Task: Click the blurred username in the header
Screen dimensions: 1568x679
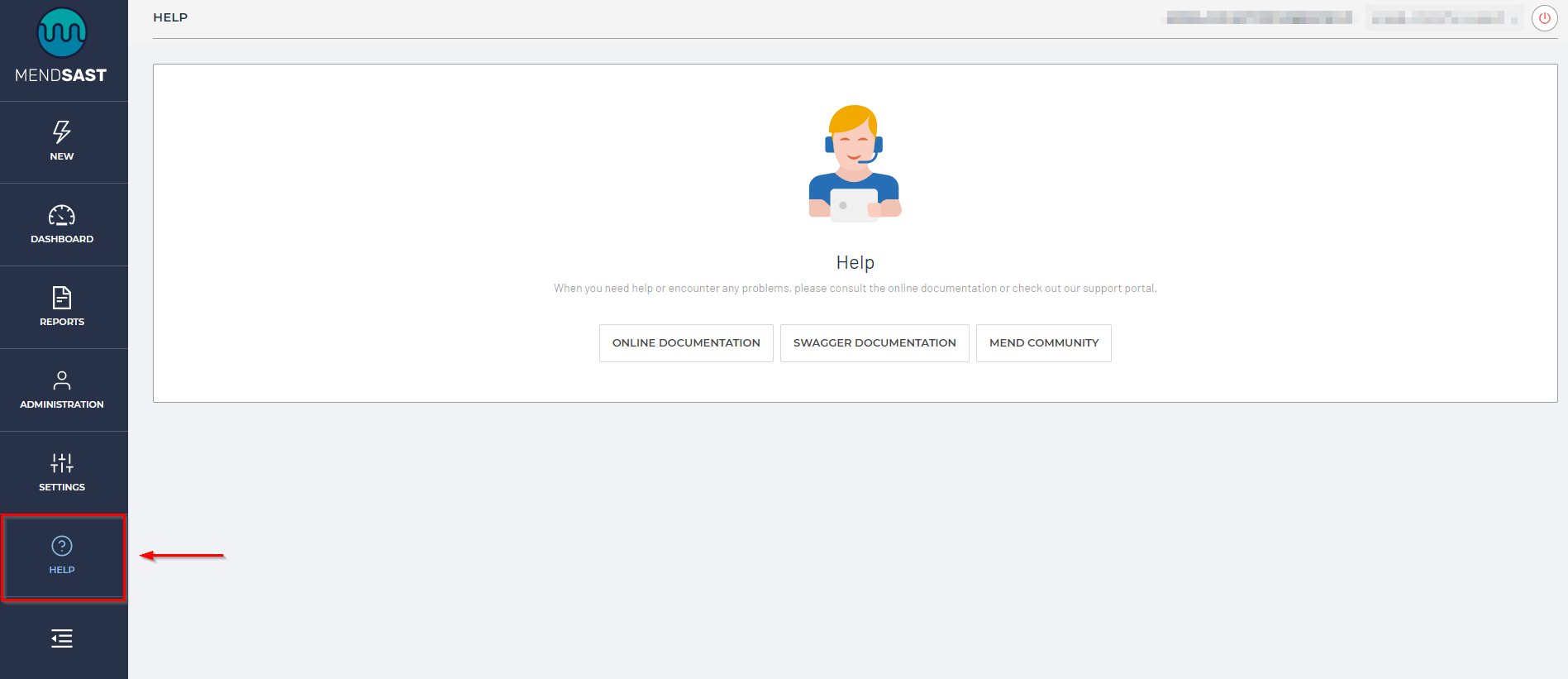Action: pyautogui.click(x=1259, y=17)
